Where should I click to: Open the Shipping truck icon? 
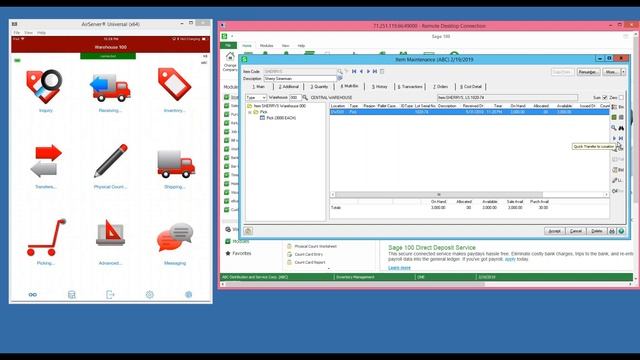tap(176, 164)
